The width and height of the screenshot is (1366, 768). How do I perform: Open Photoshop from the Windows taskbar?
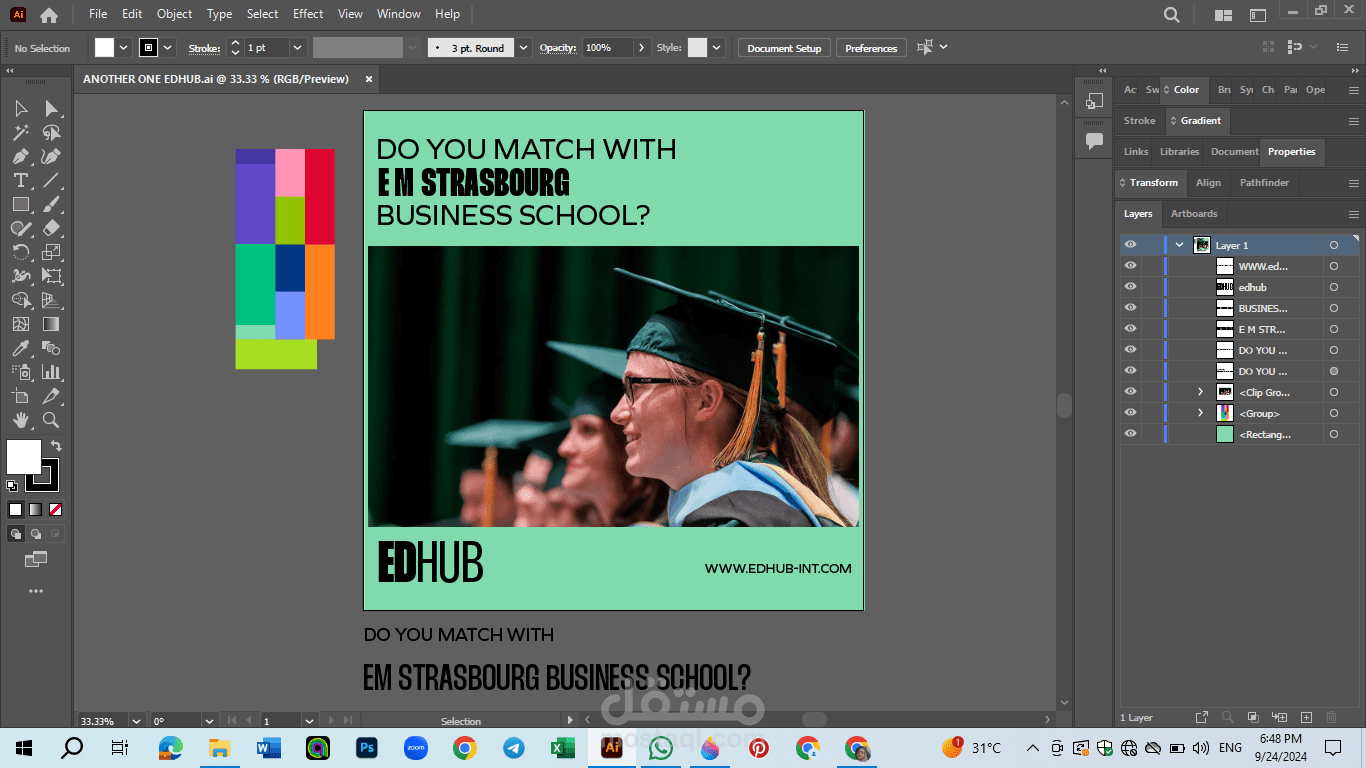(367, 747)
